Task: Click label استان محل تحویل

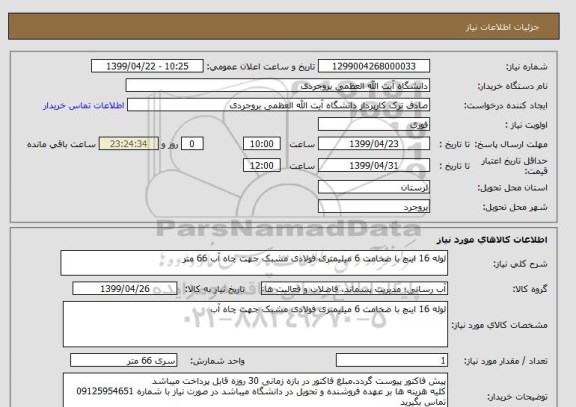Action: tap(513, 188)
